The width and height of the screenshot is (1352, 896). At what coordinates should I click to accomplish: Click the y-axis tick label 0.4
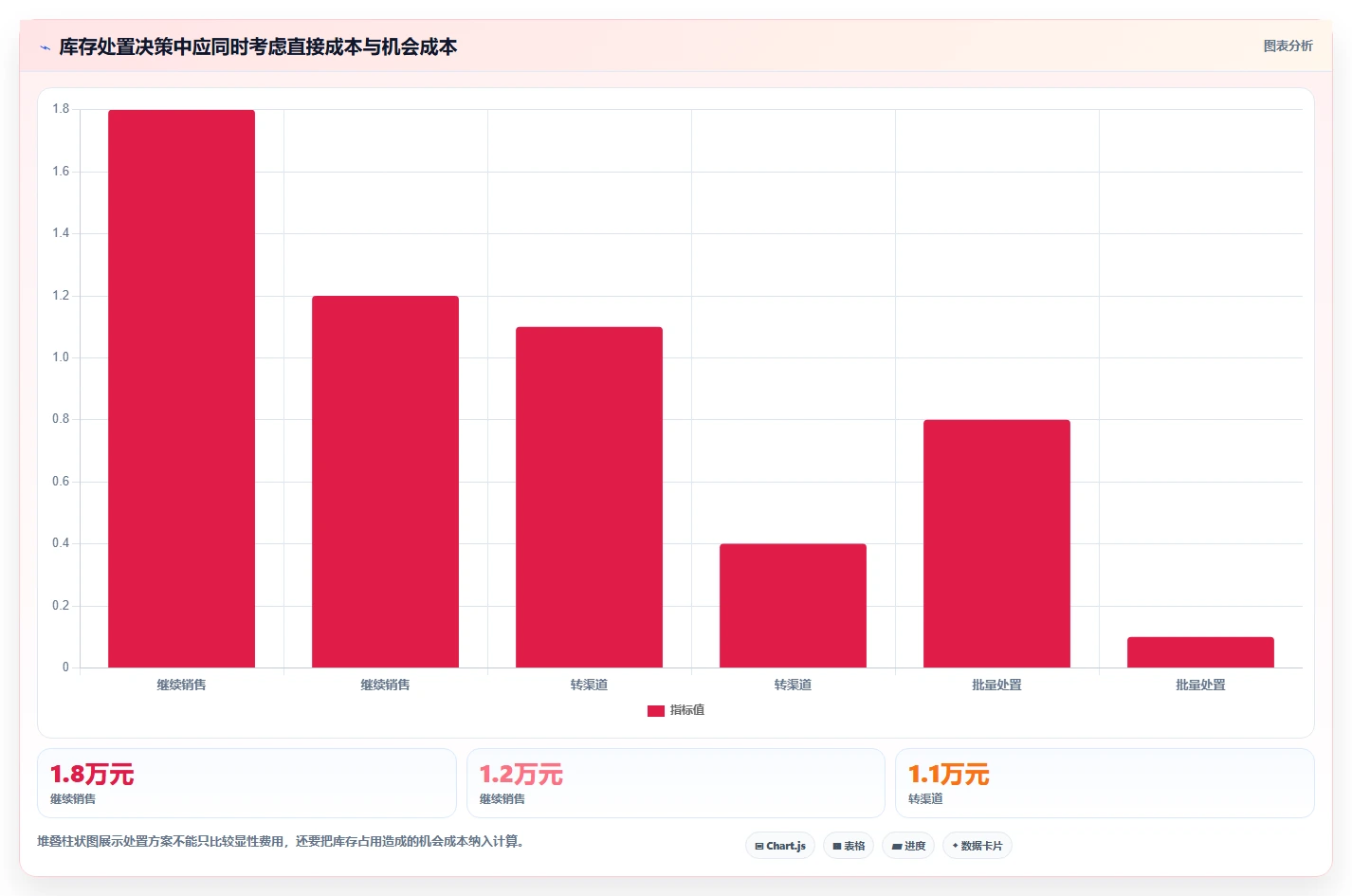(x=61, y=543)
